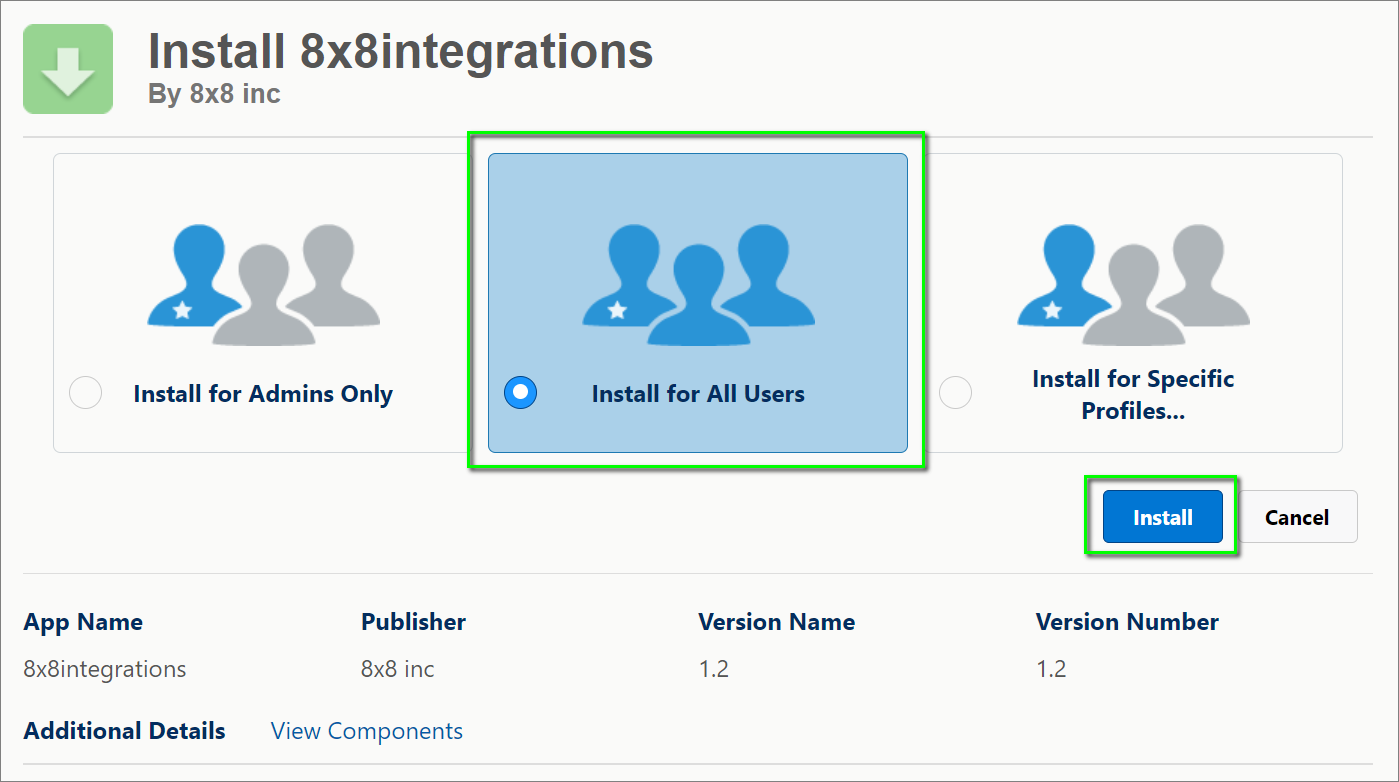Click the green download arrow icon

click(x=68, y=69)
